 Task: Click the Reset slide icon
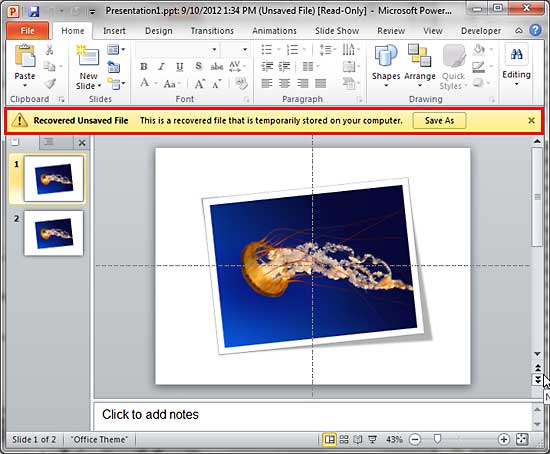pyautogui.click(x=114, y=66)
